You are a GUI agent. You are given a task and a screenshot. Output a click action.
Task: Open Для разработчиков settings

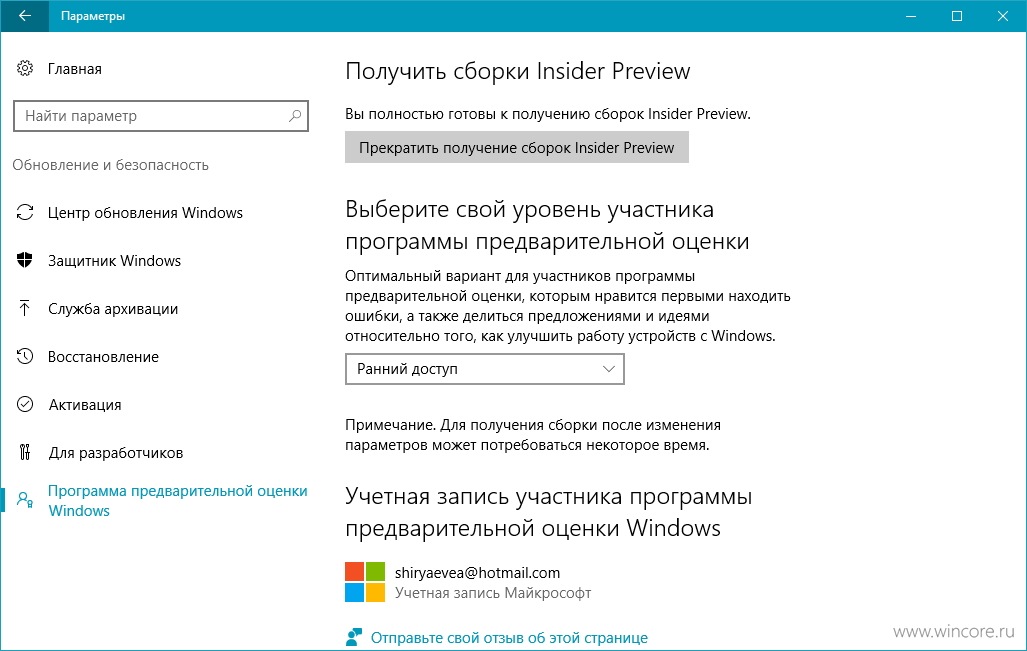tap(115, 453)
